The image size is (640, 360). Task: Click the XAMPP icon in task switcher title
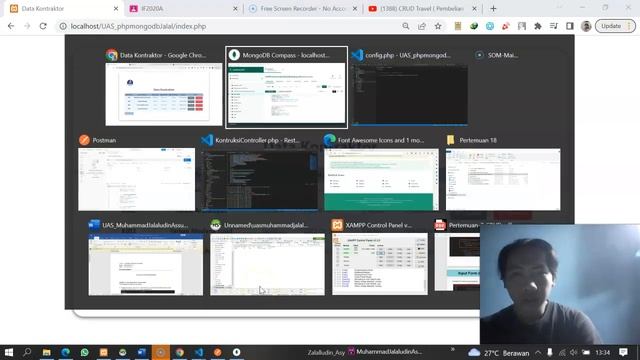tap(338, 225)
